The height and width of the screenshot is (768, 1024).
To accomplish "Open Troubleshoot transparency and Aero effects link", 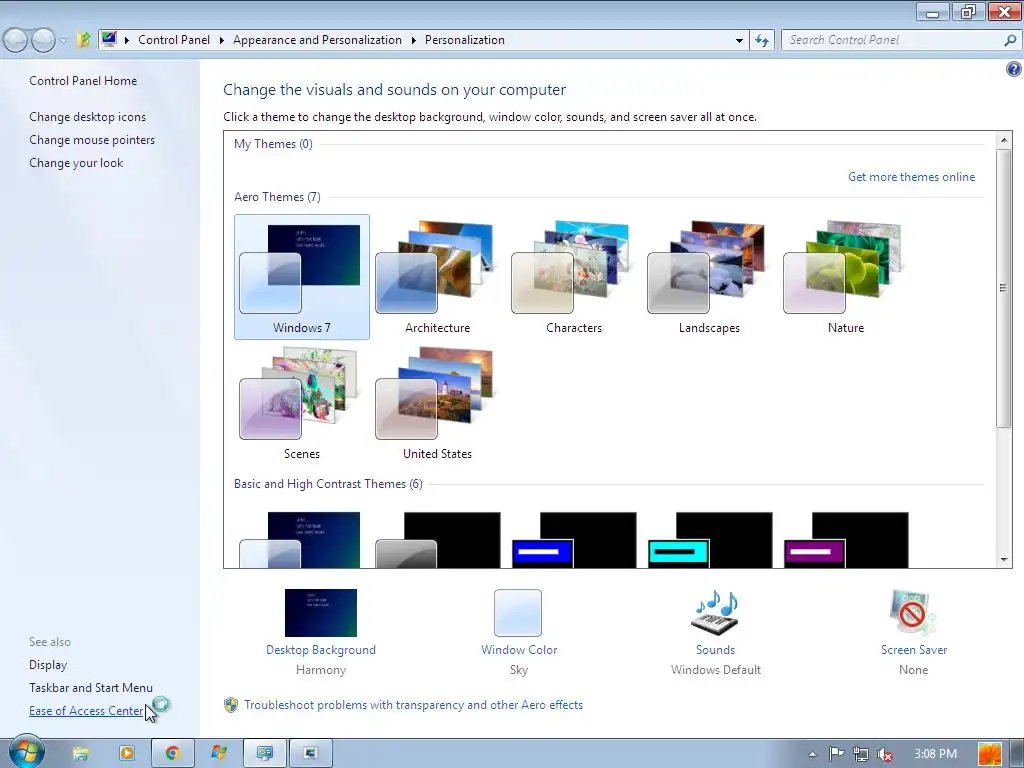I will click(x=413, y=705).
